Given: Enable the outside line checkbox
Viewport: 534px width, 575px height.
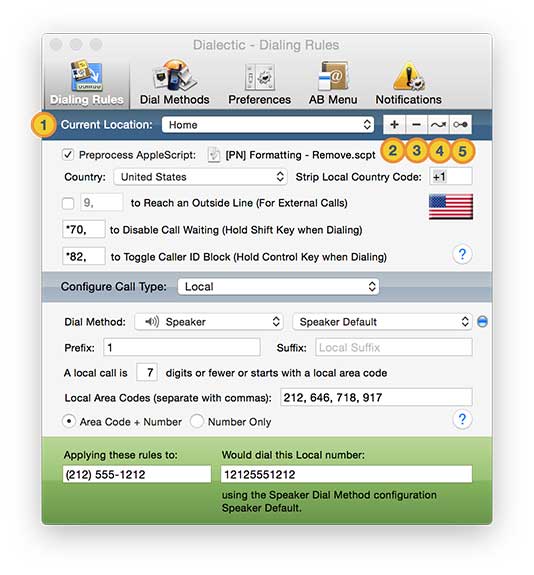Looking at the screenshot, I should pos(68,203).
